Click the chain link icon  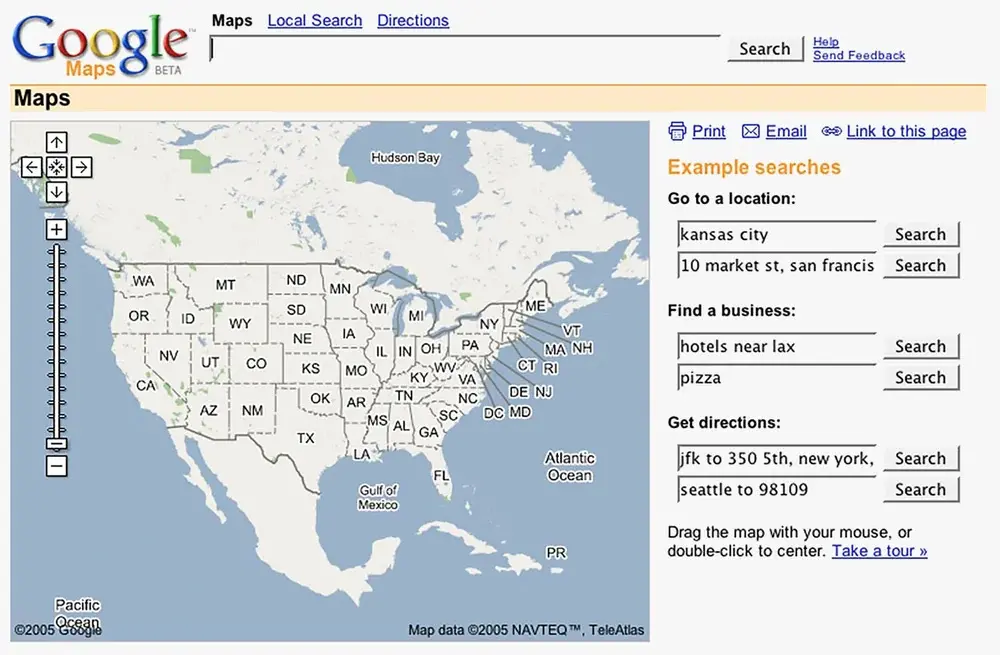[x=831, y=131]
